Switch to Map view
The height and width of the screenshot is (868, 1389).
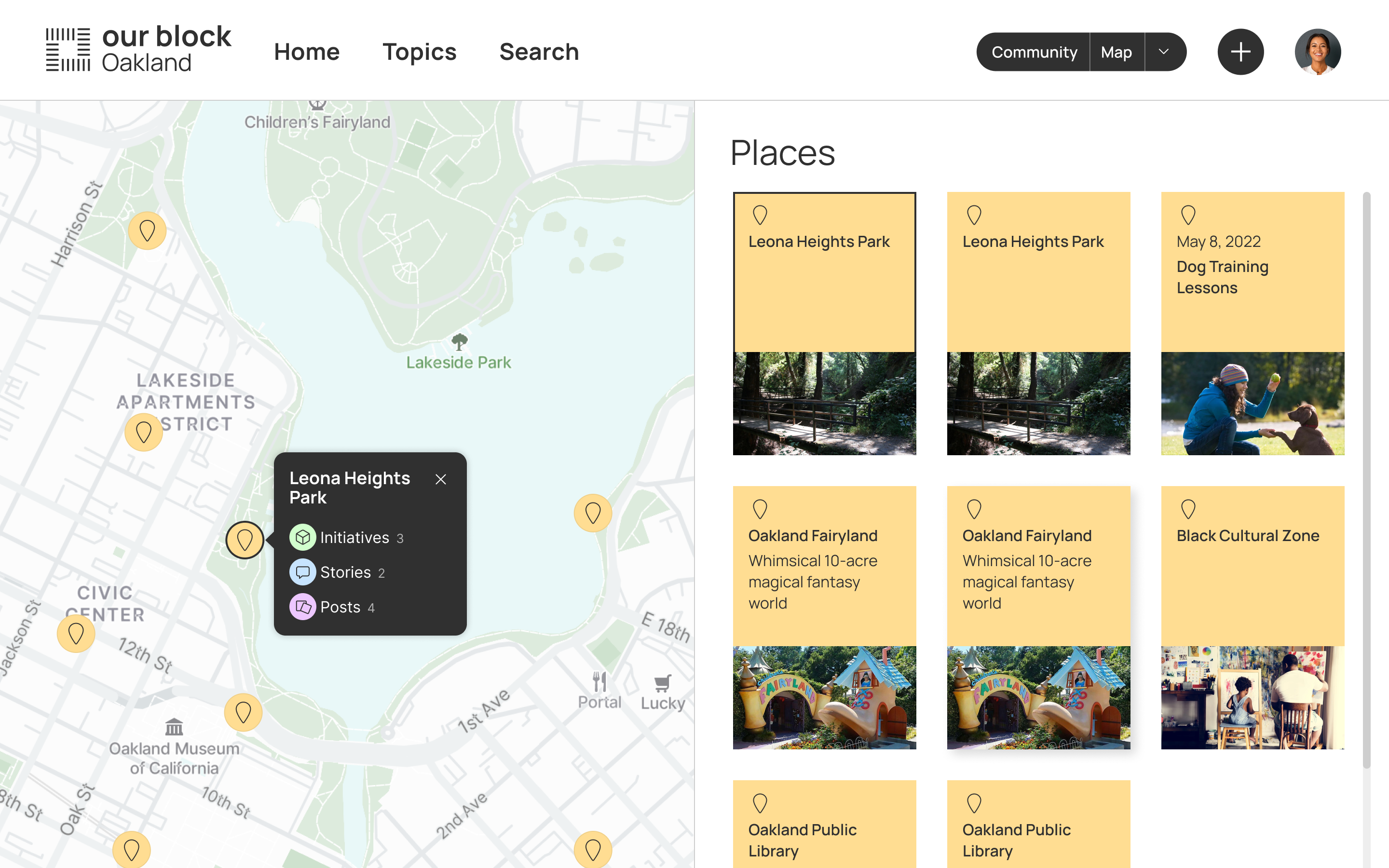1116,52
